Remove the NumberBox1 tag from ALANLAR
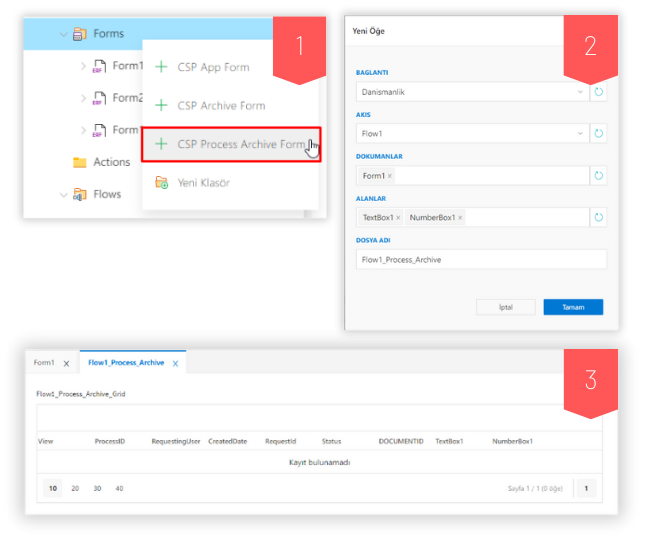The image size is (647, 535). (x=460, y=218)
